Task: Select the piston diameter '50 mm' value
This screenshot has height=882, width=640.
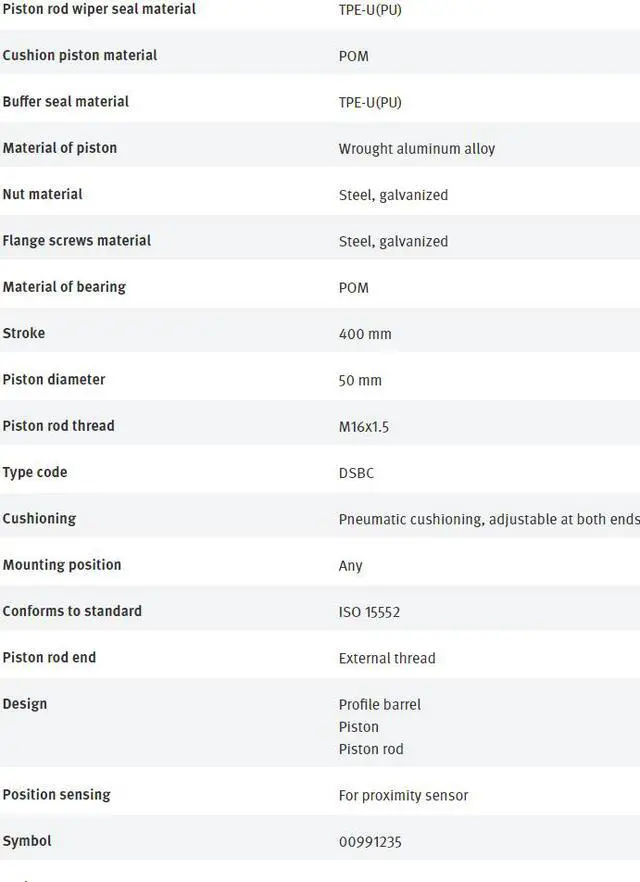Action: click(360, 380)
